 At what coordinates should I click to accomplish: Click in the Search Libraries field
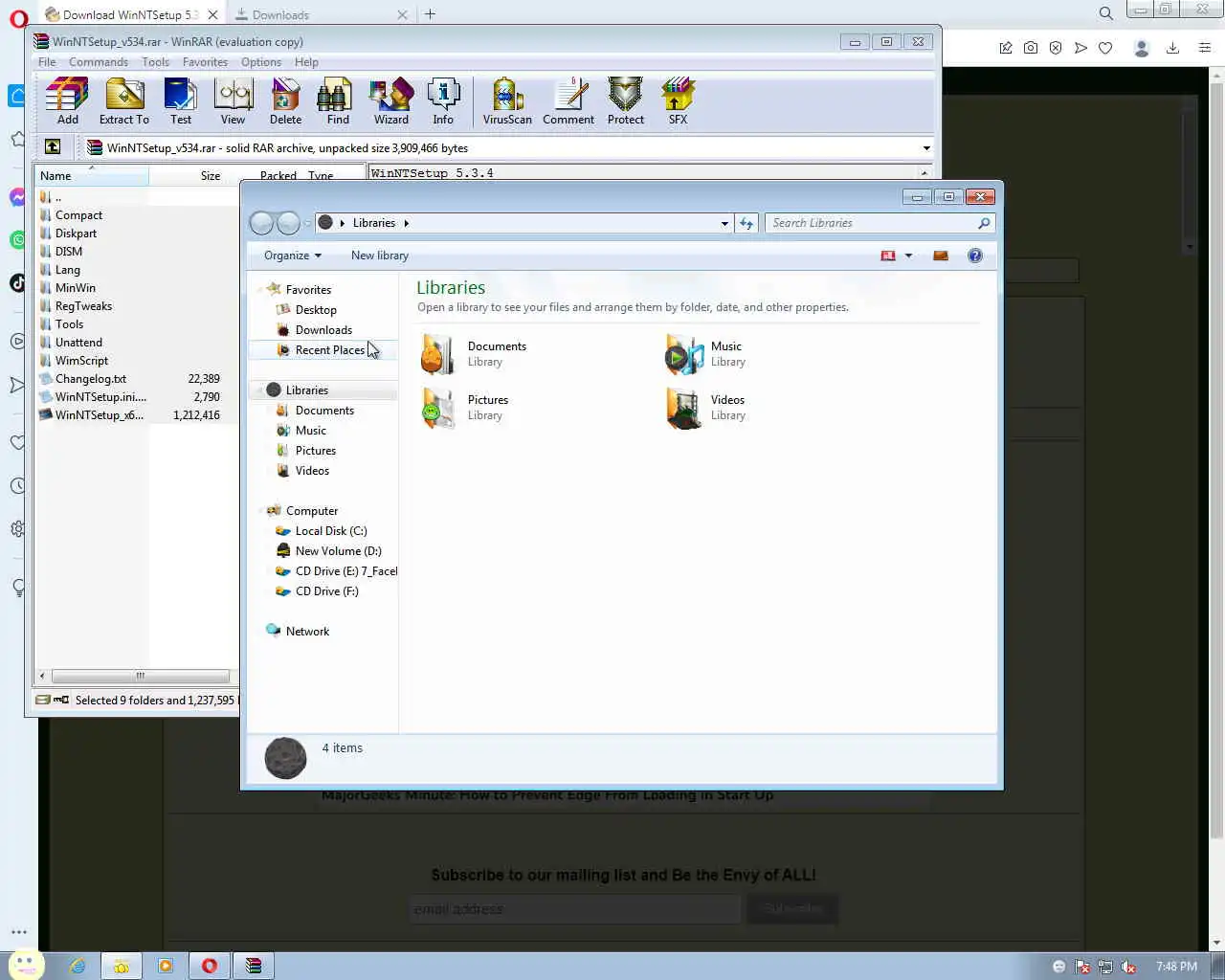(x=880, y=223)
